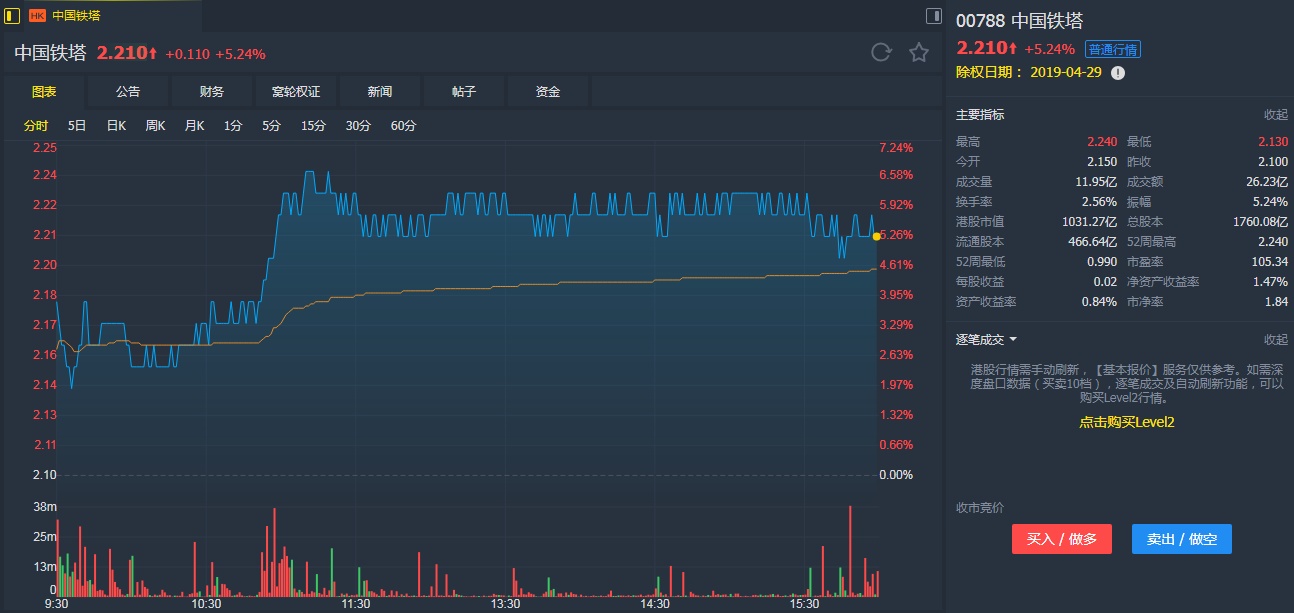1294x613 pixels.
Task: Collapse the 主要指标 section via 收起
Action: coord(1275,115)
